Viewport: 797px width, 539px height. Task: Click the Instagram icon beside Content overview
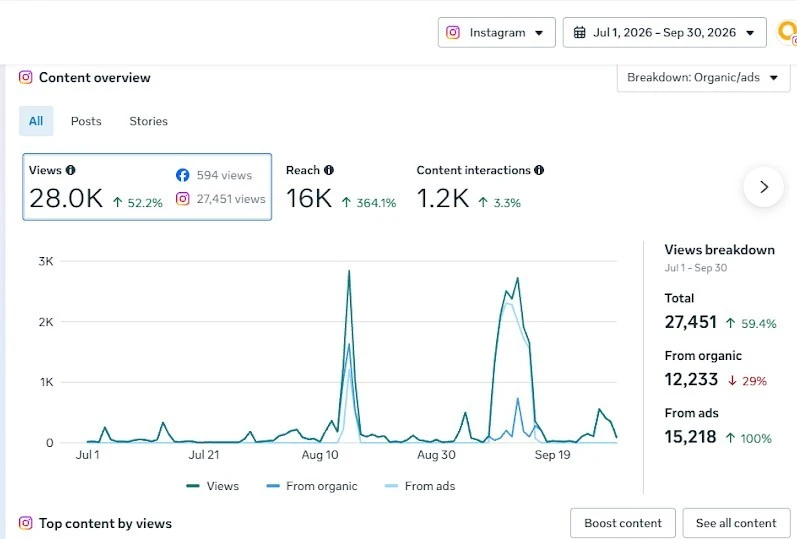(x=25, y=77)
